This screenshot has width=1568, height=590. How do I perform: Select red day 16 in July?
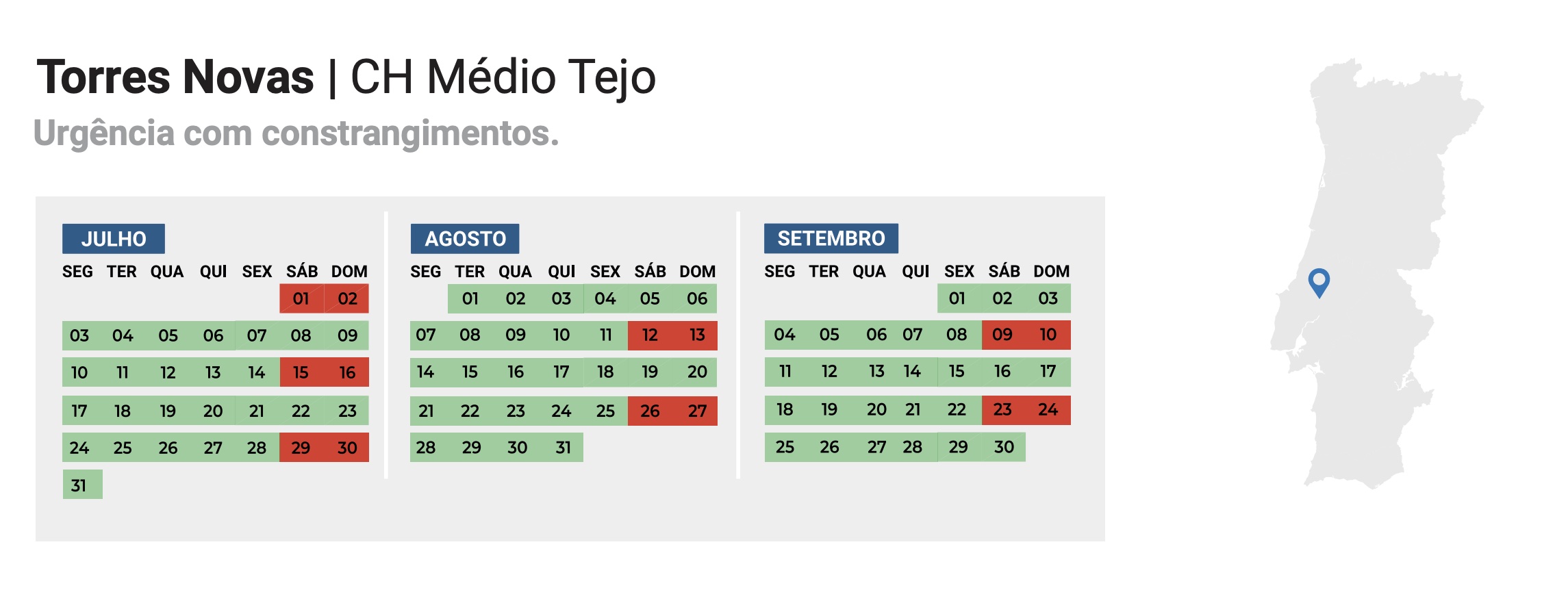347,372
